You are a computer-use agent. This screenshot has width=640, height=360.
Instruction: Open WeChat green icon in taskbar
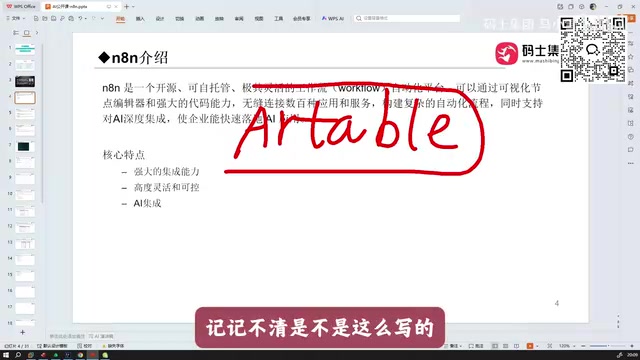click(105, 355)
